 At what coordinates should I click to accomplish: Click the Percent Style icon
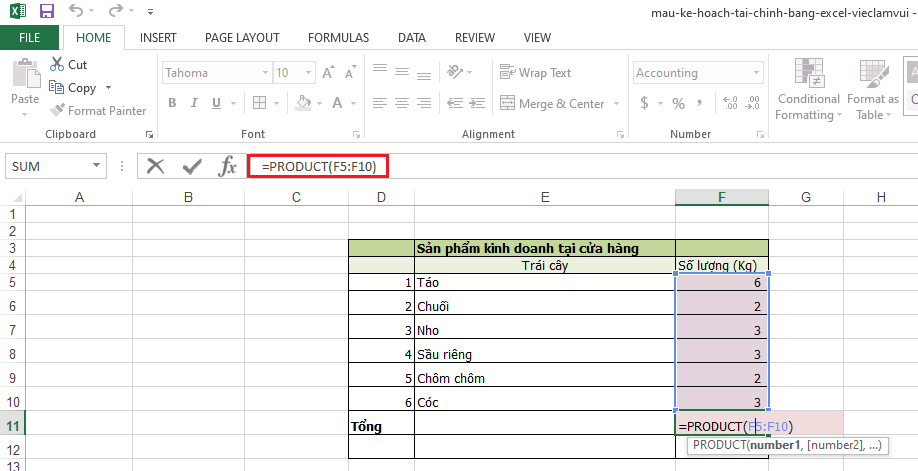pyautogui.click(x=679, y=103)
